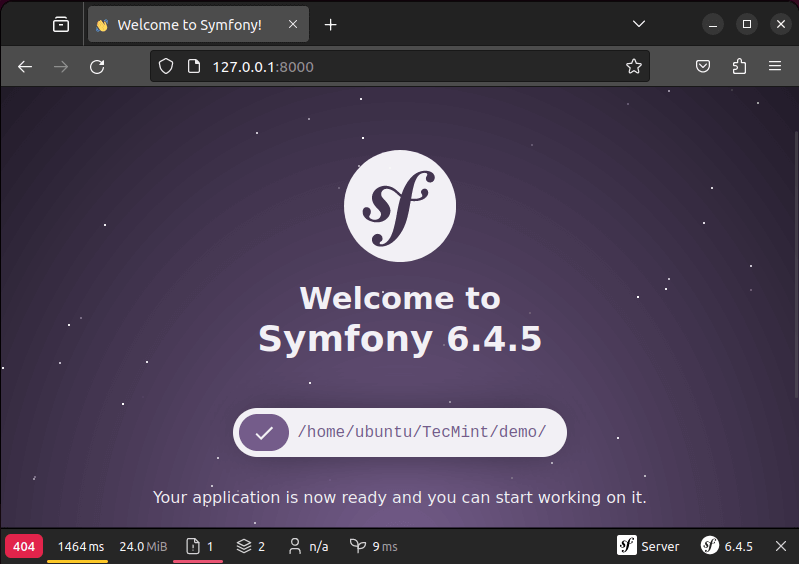Open Firefox View tab overview icon

click(x=61, y=24)
